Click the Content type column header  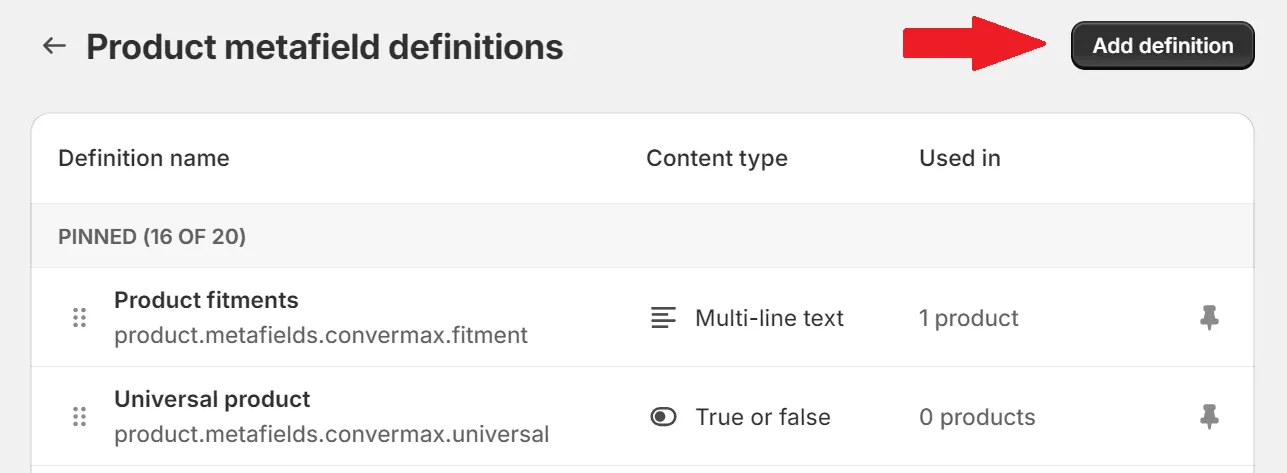tap(716, 158)
